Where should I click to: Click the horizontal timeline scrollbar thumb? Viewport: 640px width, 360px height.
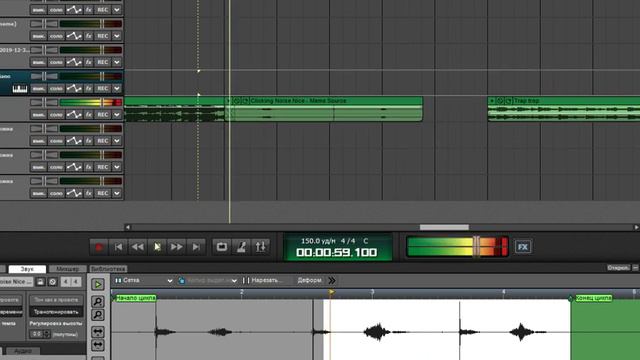[444, 227]
